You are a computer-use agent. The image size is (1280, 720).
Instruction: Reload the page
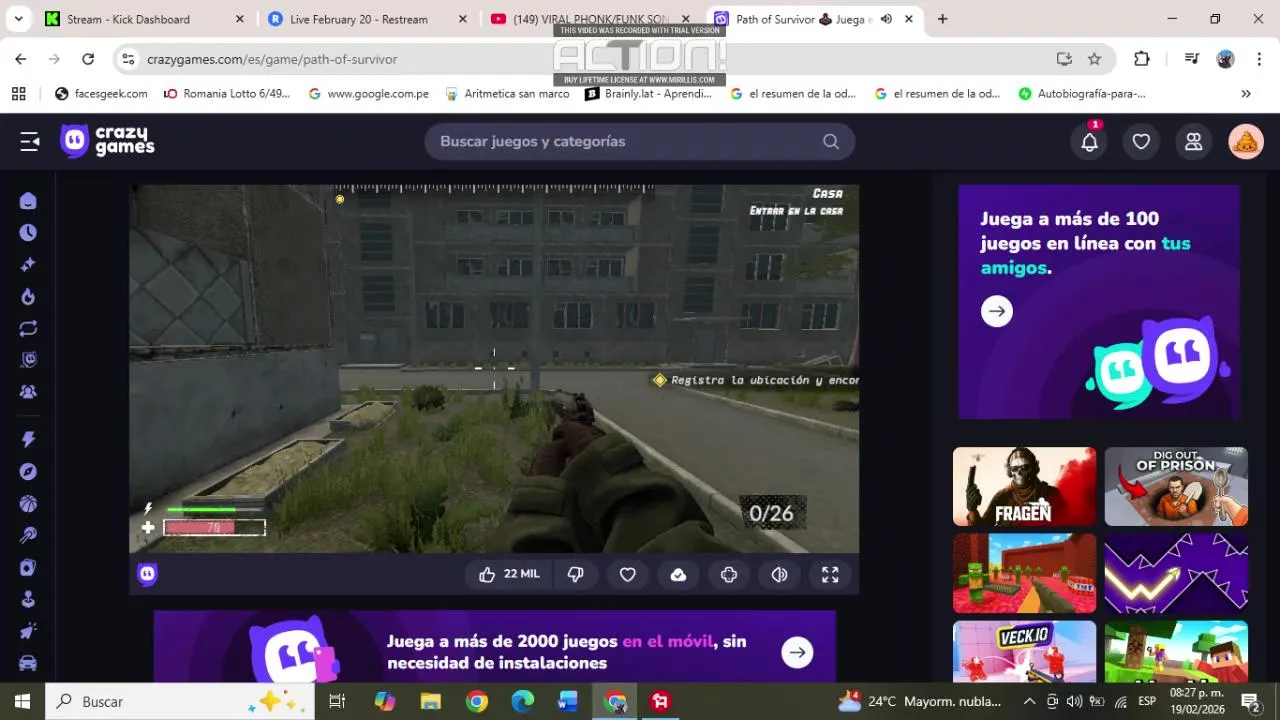(x=88, y=59)
